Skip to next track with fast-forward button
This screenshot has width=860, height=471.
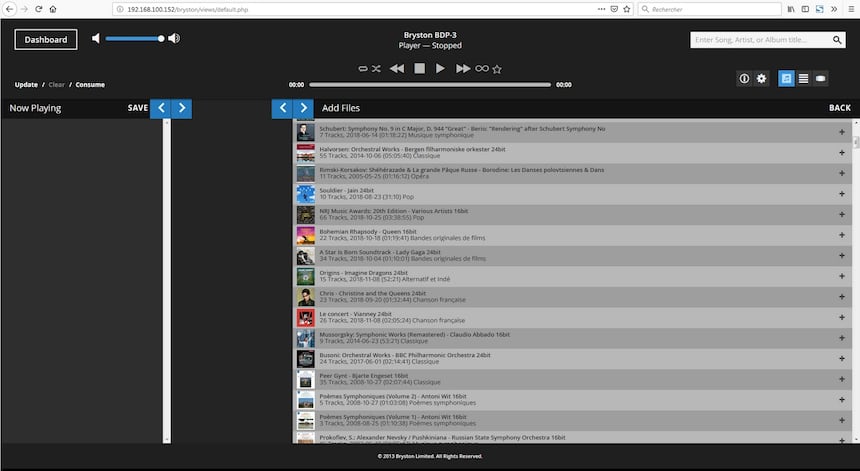[463, 69]
